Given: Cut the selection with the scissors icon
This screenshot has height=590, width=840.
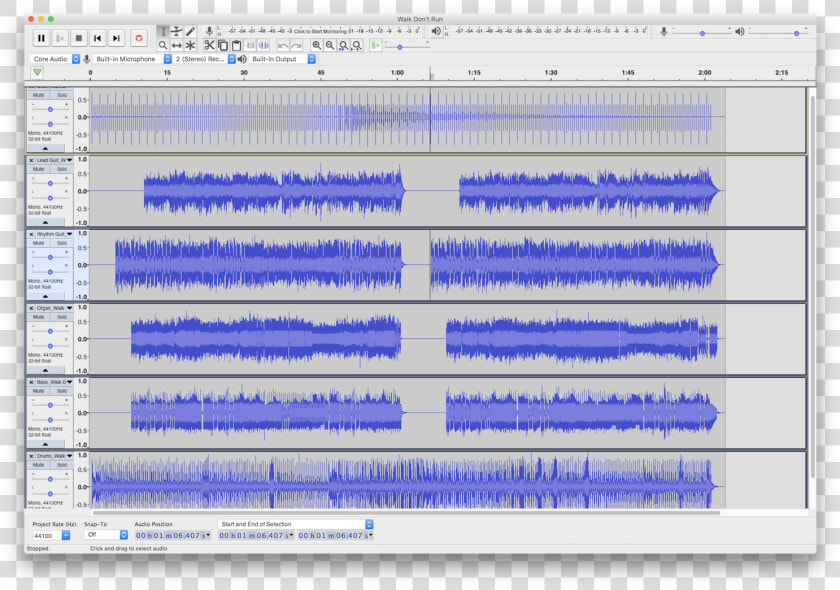Looking at the screenshot, I should click(x=209, y=46).
